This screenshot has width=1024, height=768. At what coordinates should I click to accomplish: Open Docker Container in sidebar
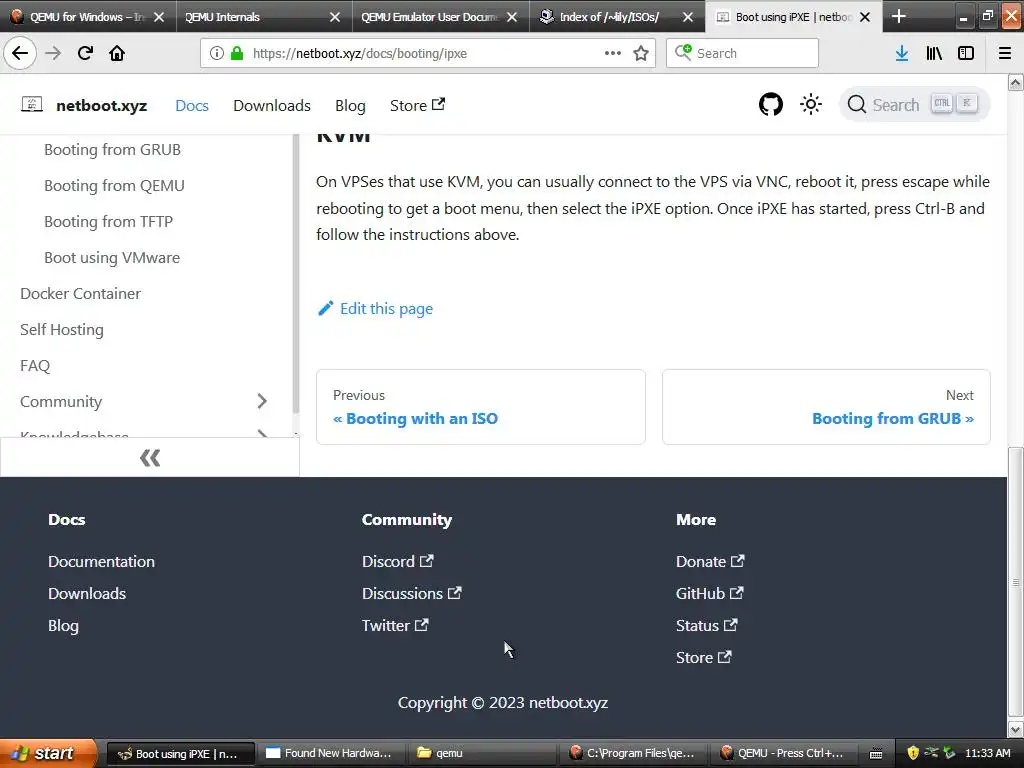point(80,293)
